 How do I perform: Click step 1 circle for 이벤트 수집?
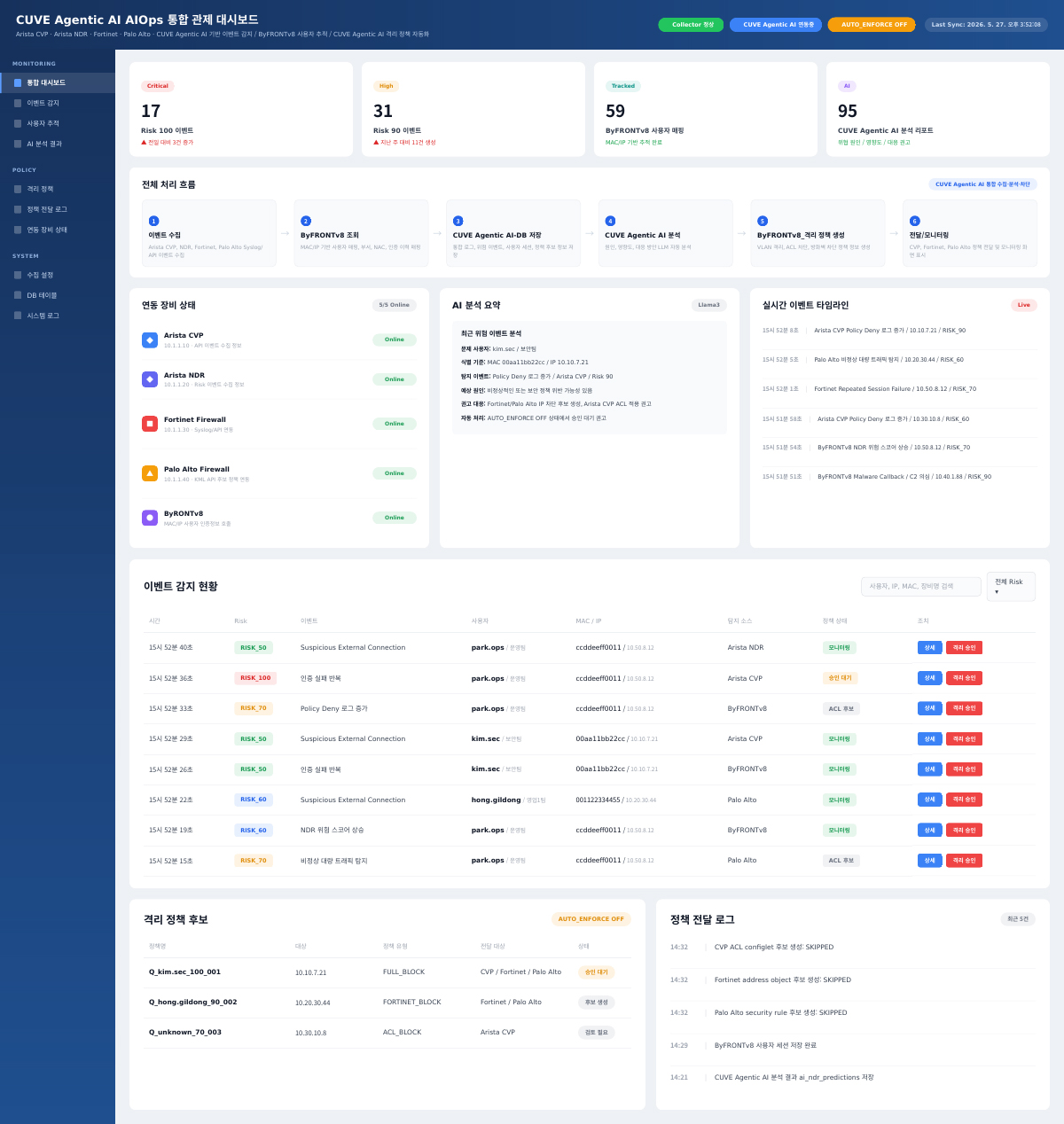pos(154,221)
